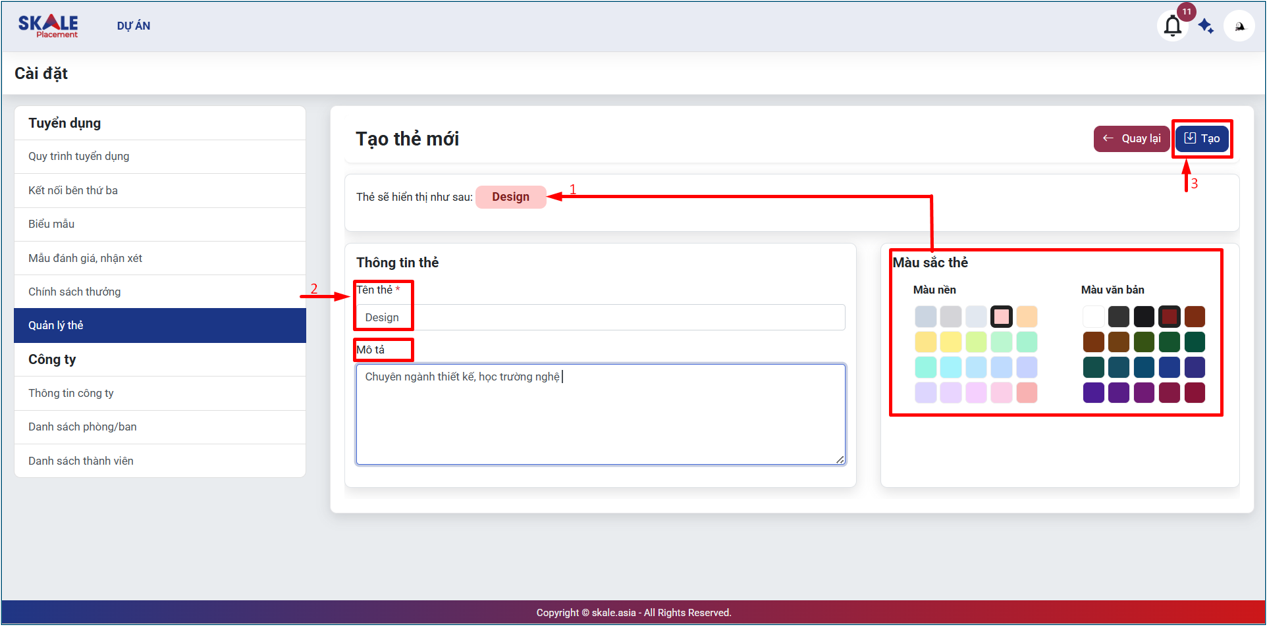Click the SKALE Placement logo
The width and height of the screenshot is (1267, 626).
click(48, 26)
